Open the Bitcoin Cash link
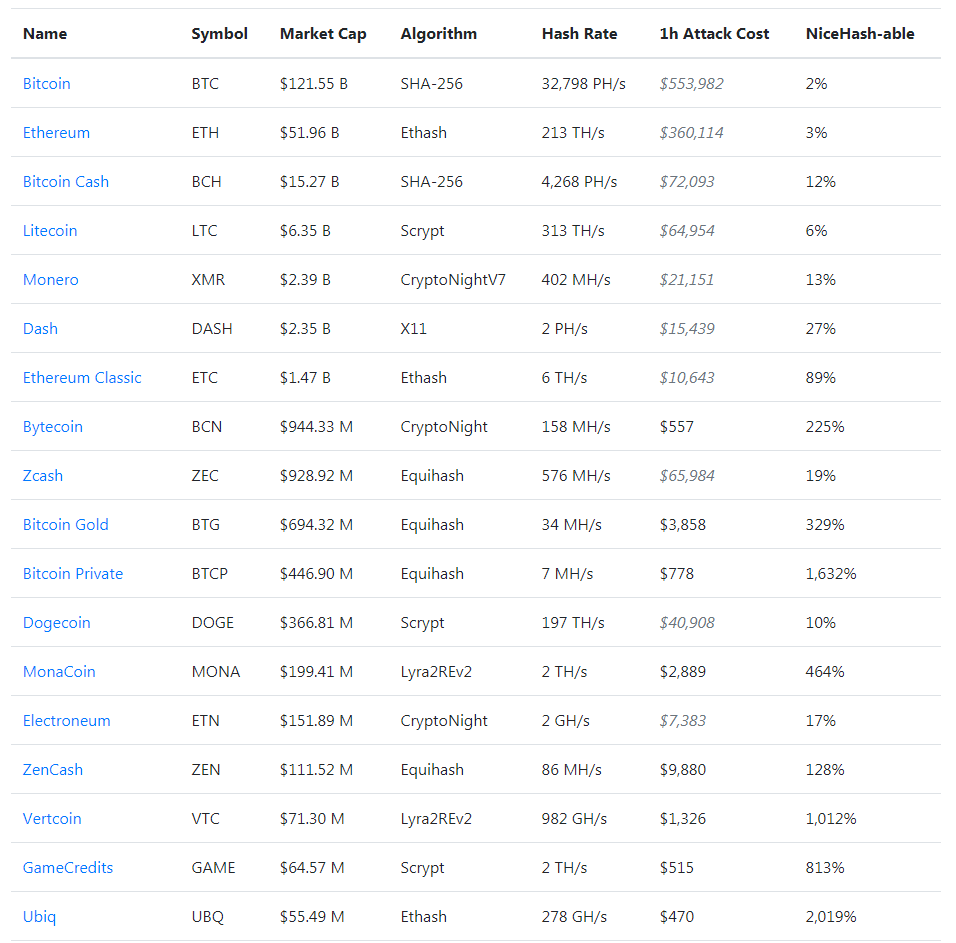This screenshot has height=943, width=956. point(66,182)
